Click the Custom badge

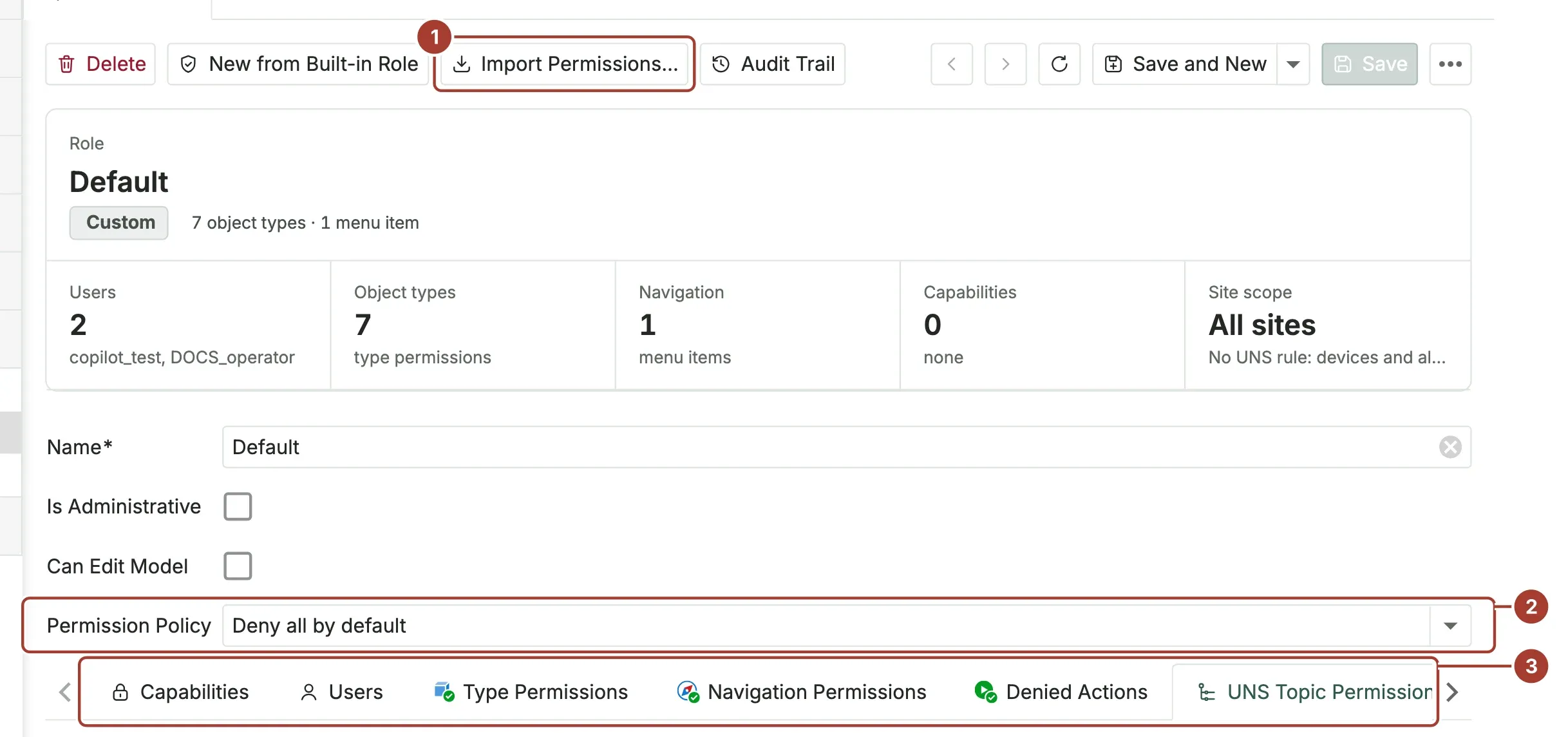119,223
